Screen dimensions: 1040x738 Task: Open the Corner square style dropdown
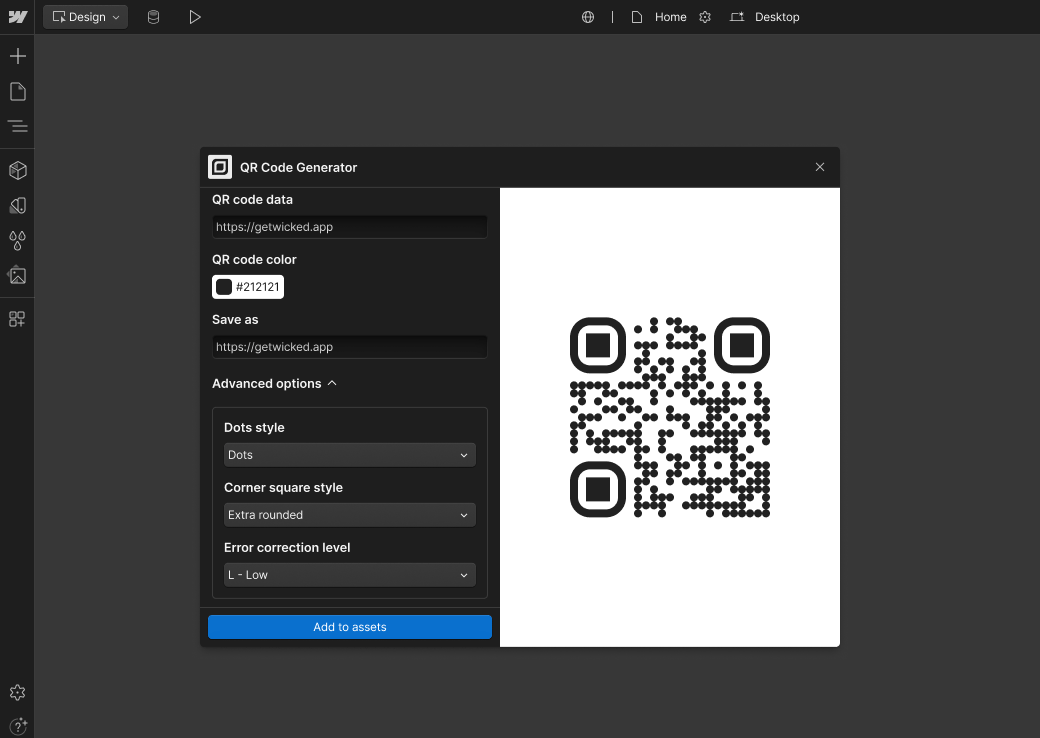350,515
